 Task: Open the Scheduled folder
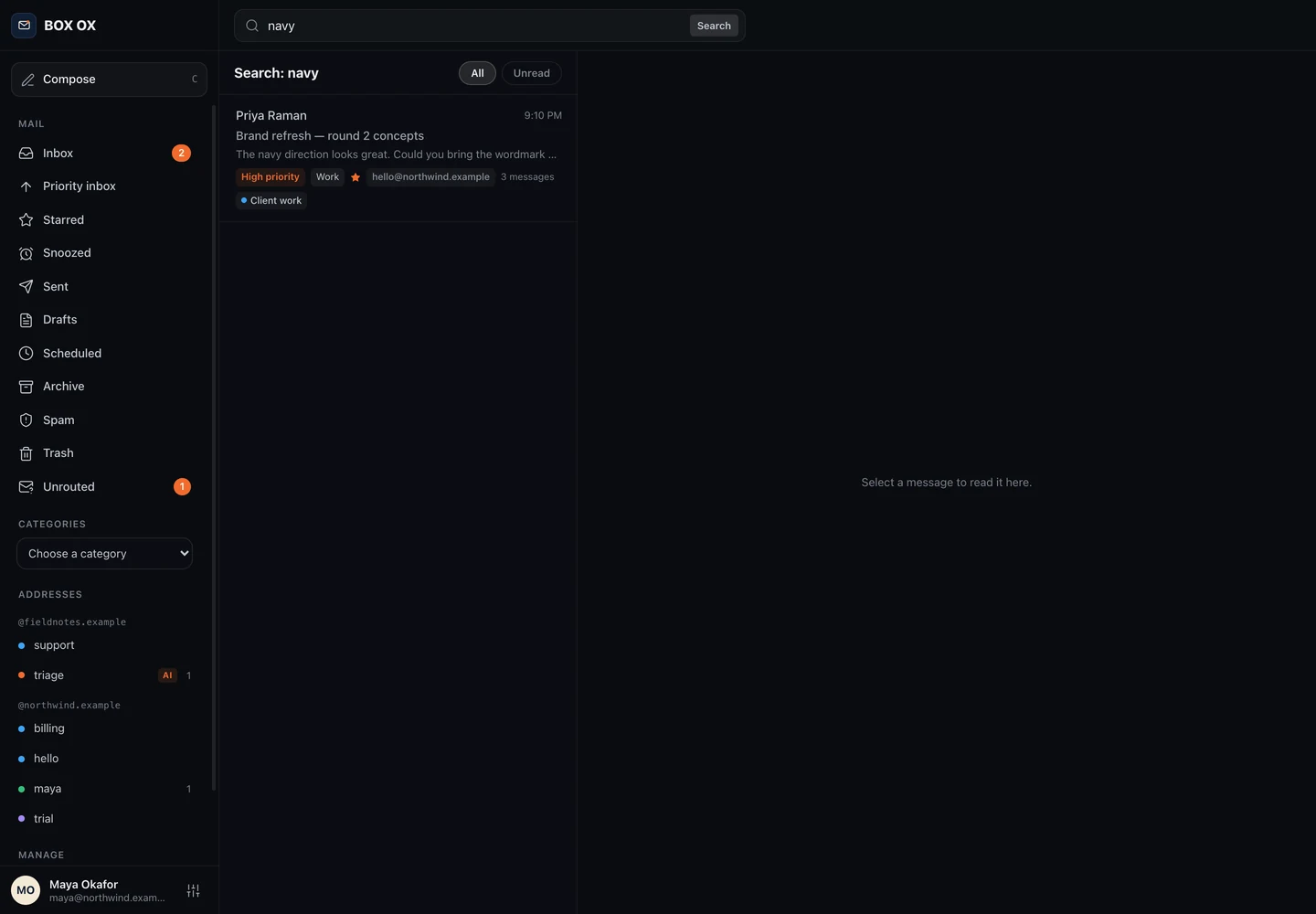(x=105, y=354)
